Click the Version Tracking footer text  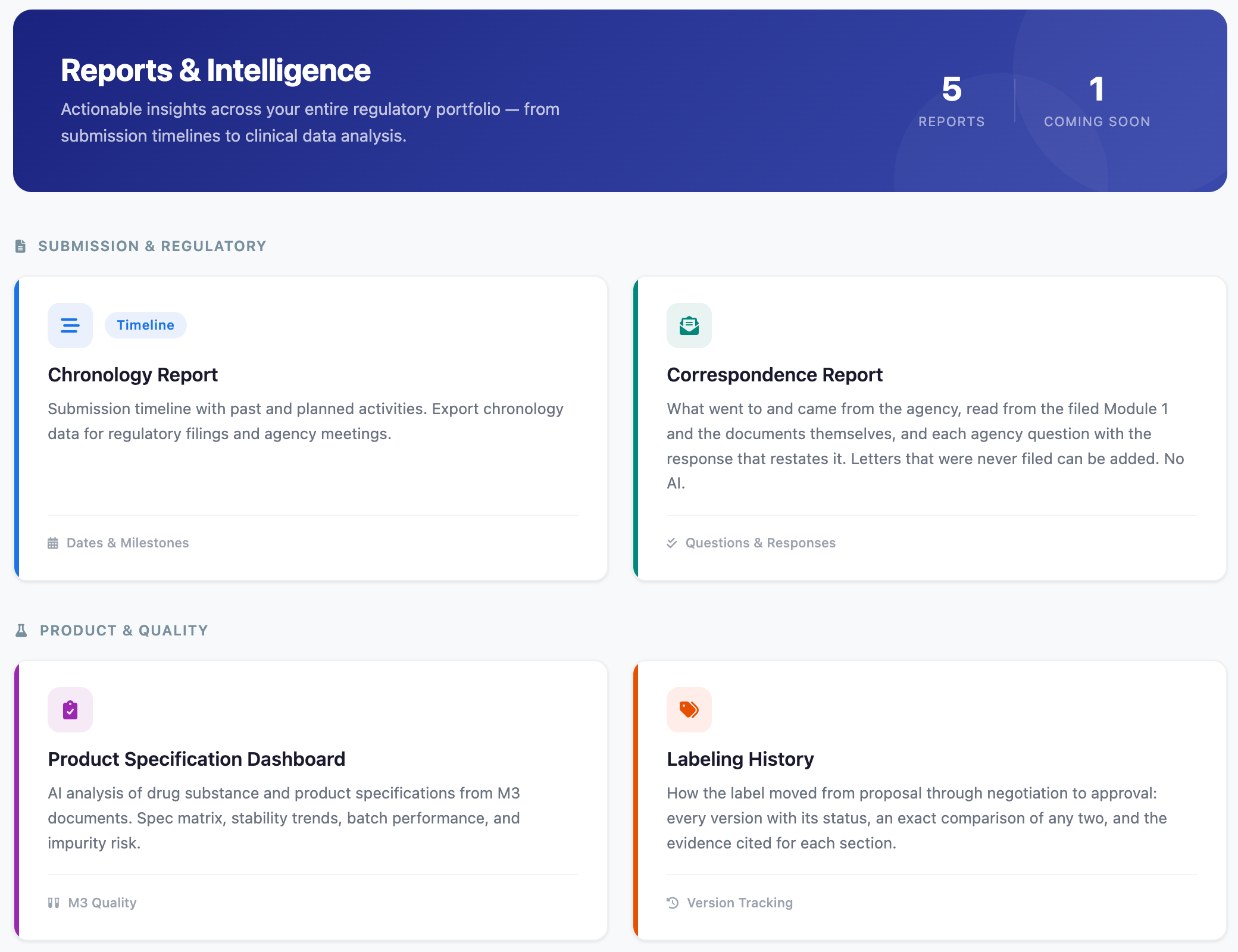pos(740,903)
